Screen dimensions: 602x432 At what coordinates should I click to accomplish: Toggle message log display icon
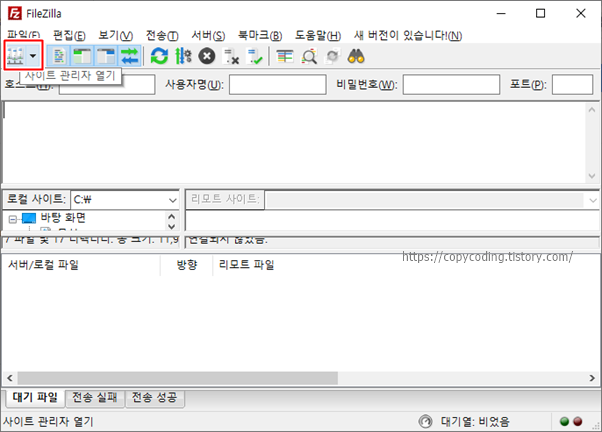pyautogui.click(x=59, y=56)
